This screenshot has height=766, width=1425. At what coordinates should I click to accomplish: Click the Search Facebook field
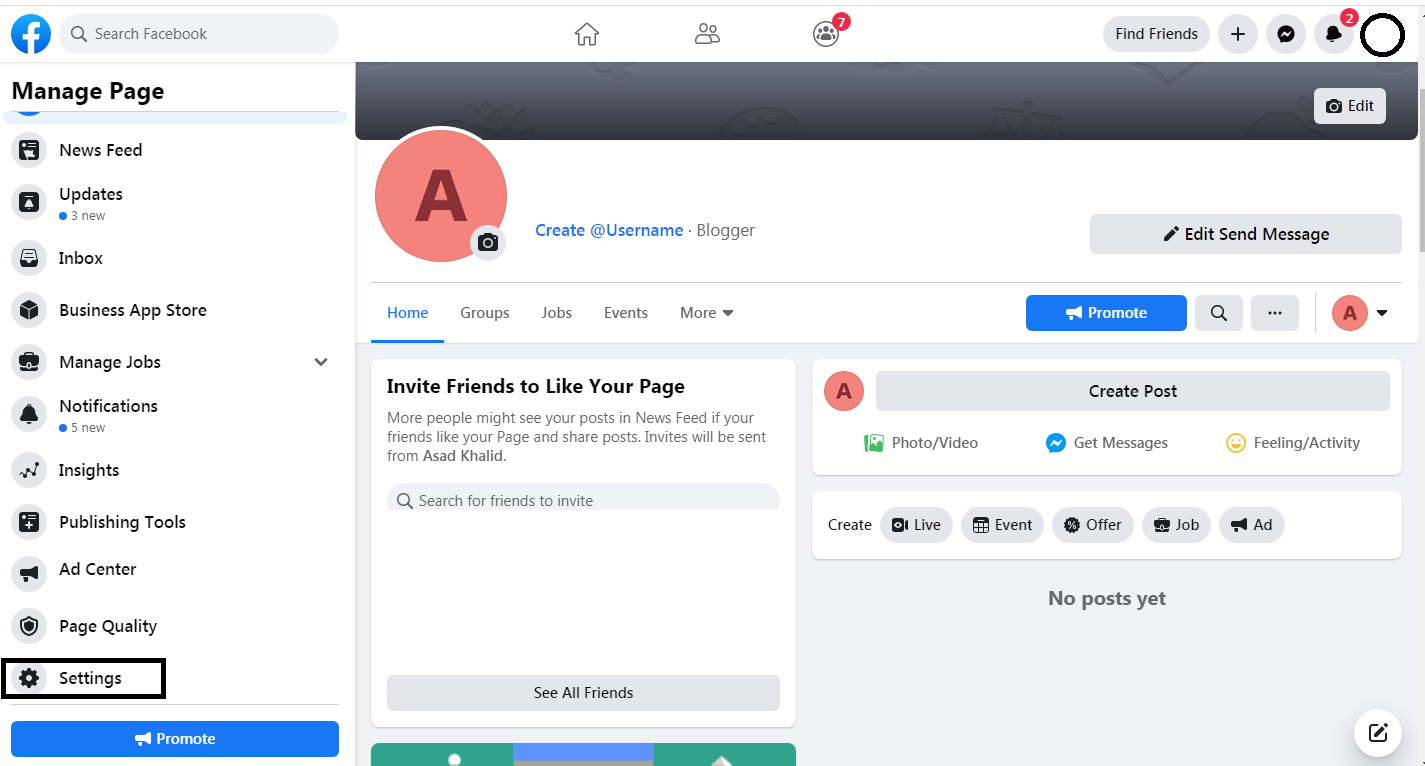coord(199,34)
